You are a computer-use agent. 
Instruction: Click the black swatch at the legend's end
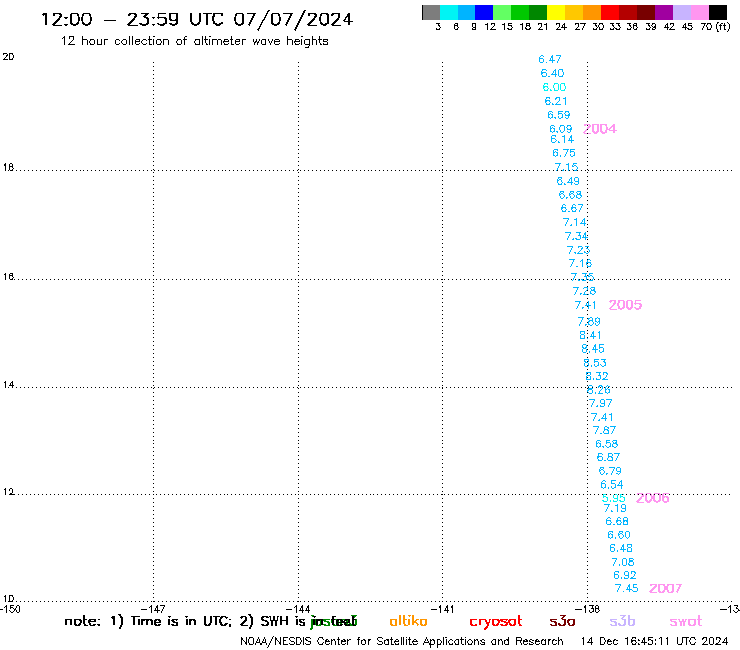[x=718, y=12]
